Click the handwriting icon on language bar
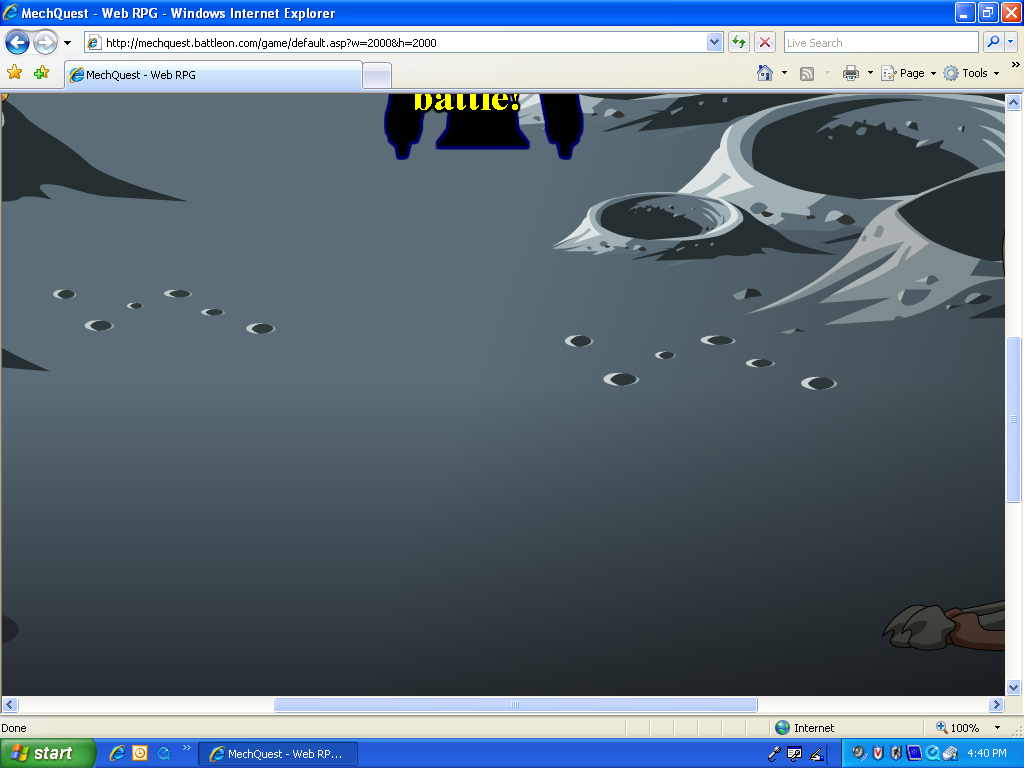Image resolution: width=1024 pixels, height=768 pixels. (816, 753)
